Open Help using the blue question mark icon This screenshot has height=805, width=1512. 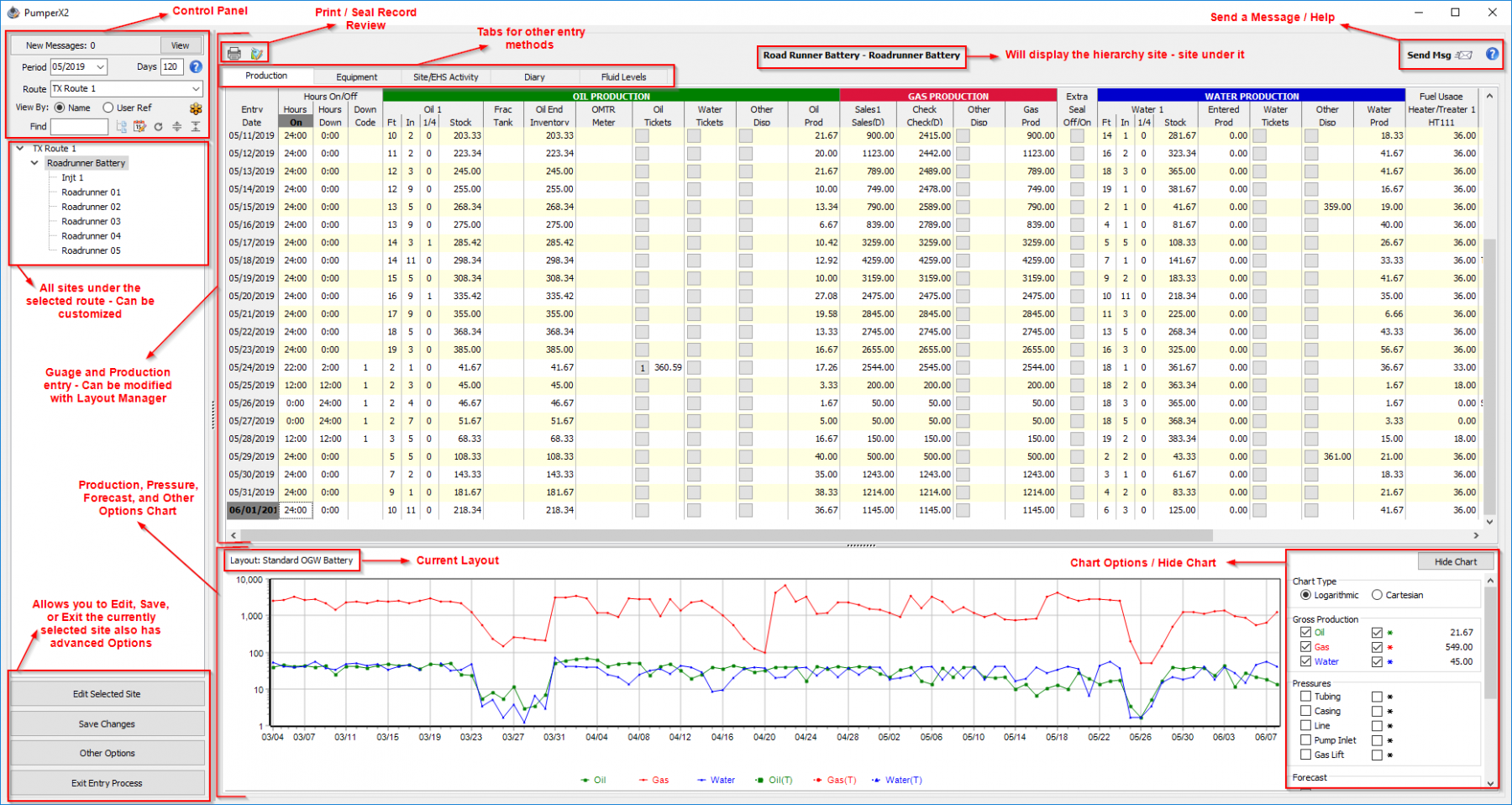point(1492,54)
